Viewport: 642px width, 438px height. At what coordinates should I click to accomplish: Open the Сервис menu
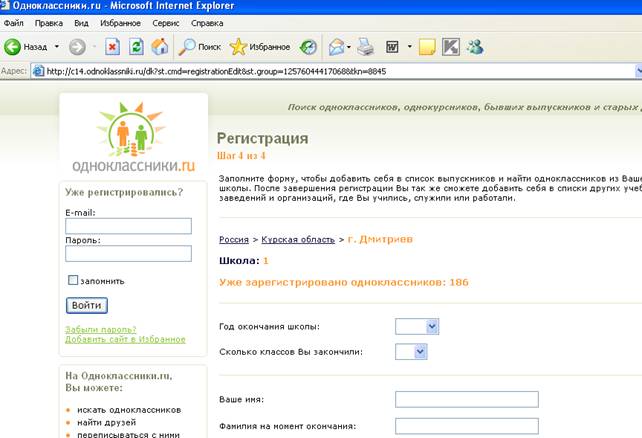point(166,22)
